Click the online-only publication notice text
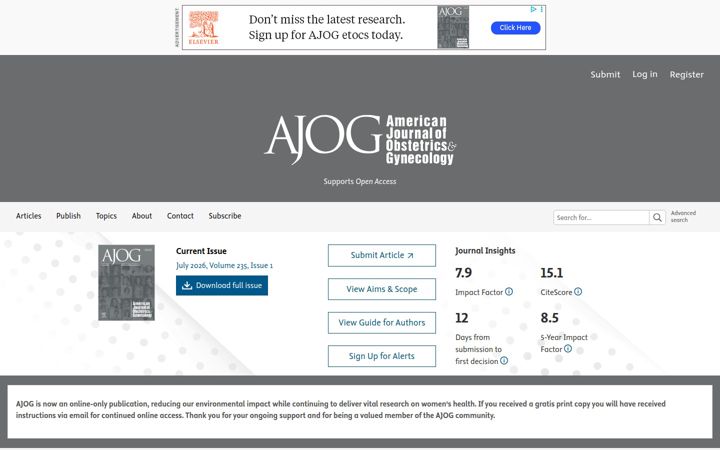This screenshot has height=450, width=720. (341, 410)
